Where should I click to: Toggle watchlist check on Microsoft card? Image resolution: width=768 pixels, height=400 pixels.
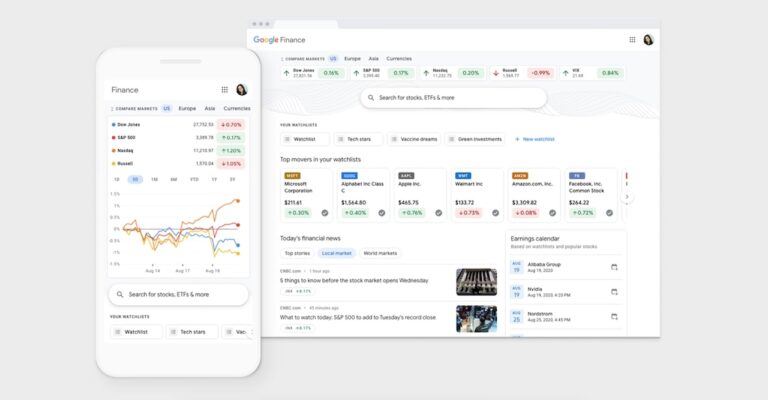[325, 213]
